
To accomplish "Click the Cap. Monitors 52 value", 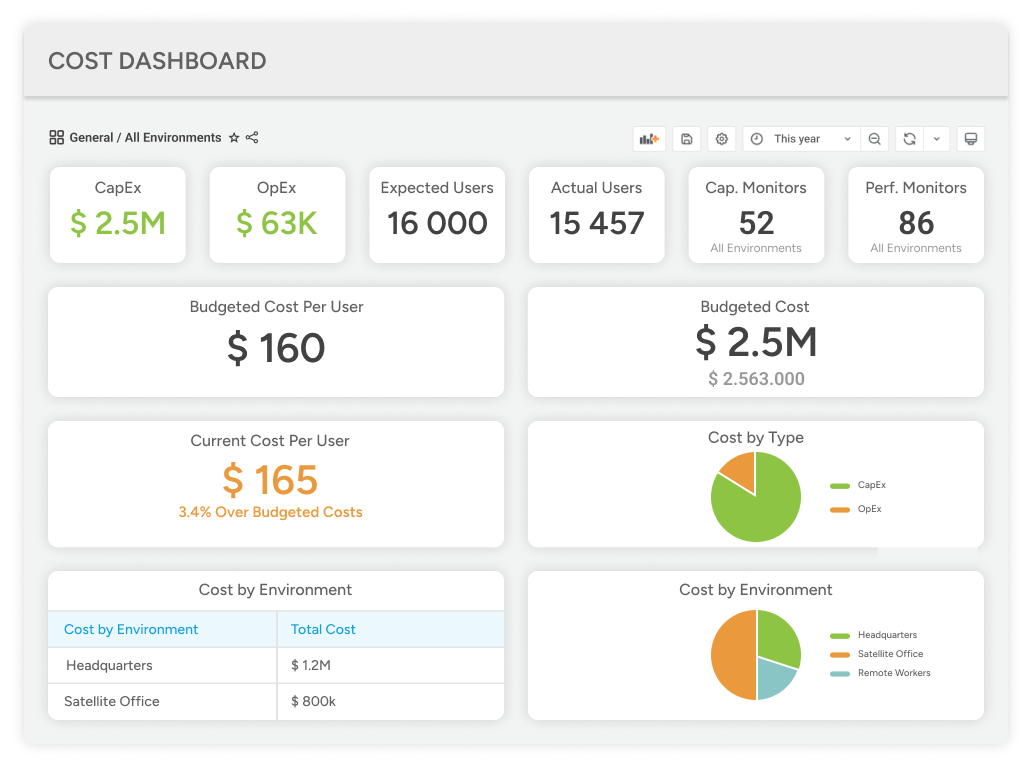I will (756, 223).
